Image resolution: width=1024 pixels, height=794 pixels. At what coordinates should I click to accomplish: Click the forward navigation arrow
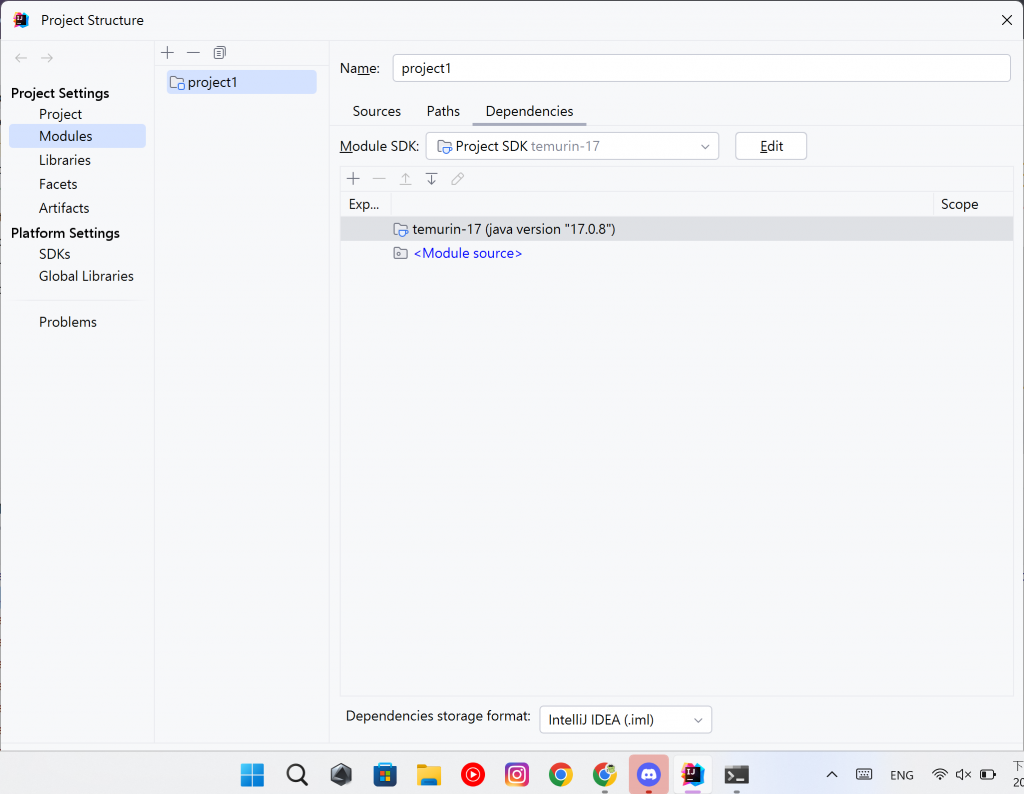[x=47, y=58]
